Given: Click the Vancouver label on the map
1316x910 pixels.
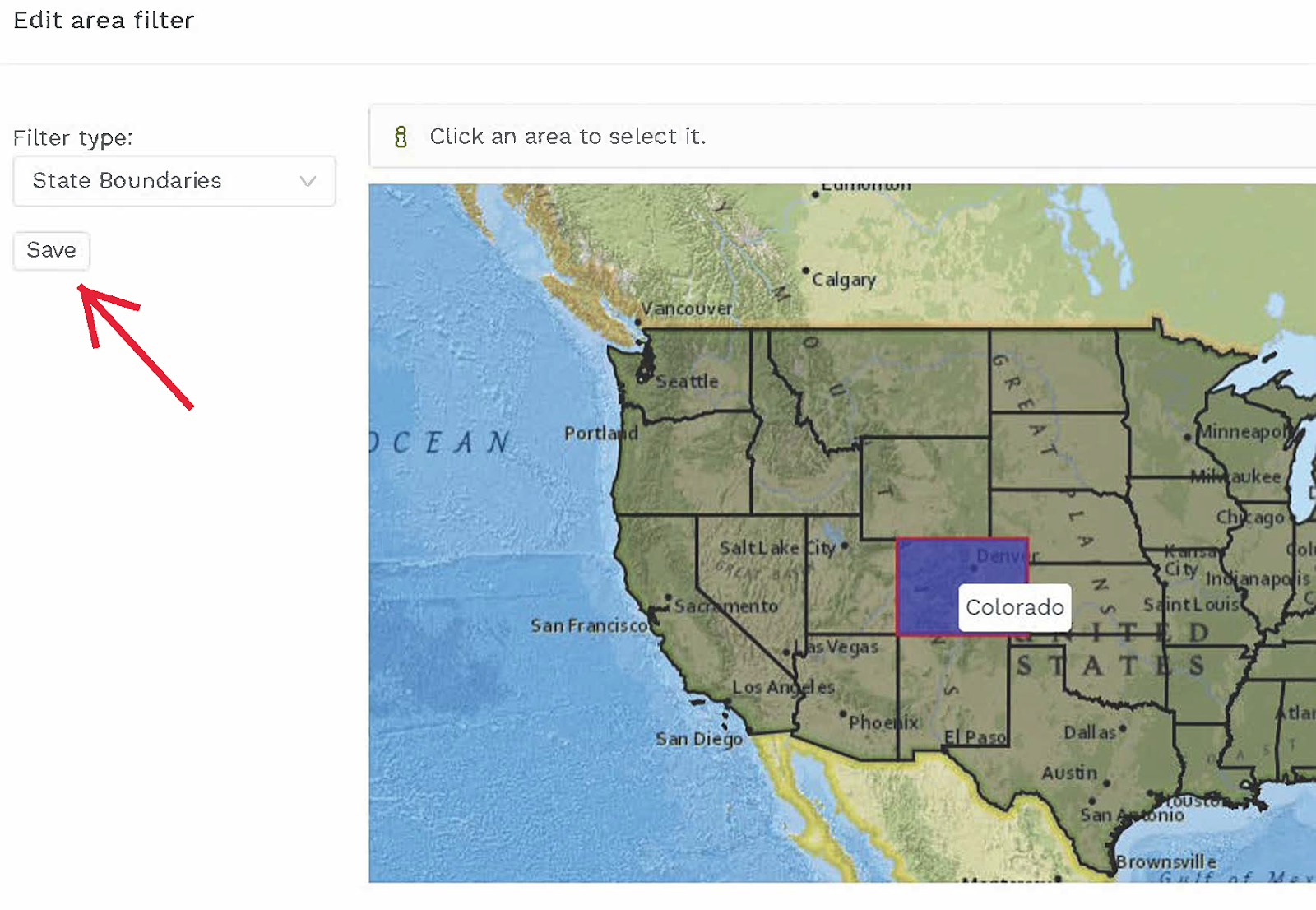Looking at the screenshot, I should (687, 309).
